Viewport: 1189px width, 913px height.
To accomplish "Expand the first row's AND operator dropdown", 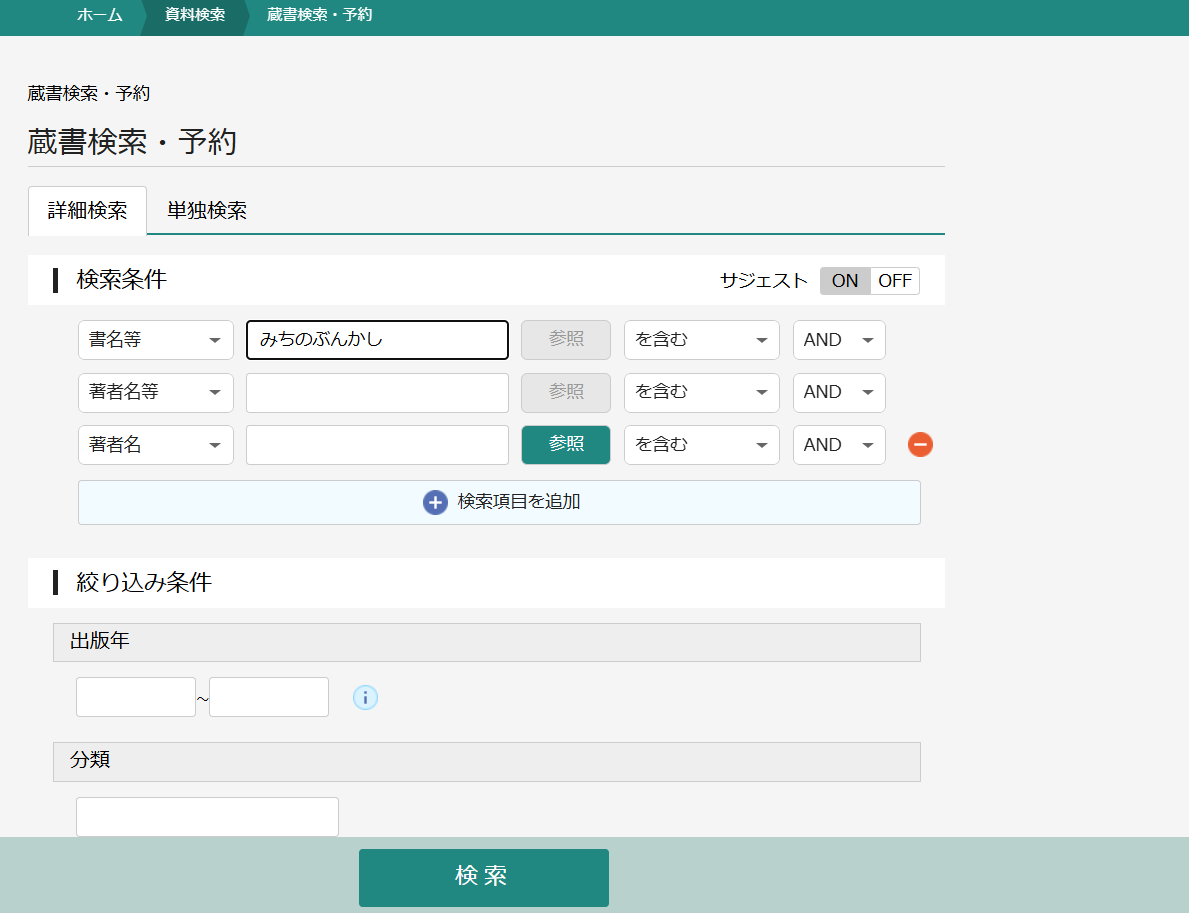I will coord(839,340).
